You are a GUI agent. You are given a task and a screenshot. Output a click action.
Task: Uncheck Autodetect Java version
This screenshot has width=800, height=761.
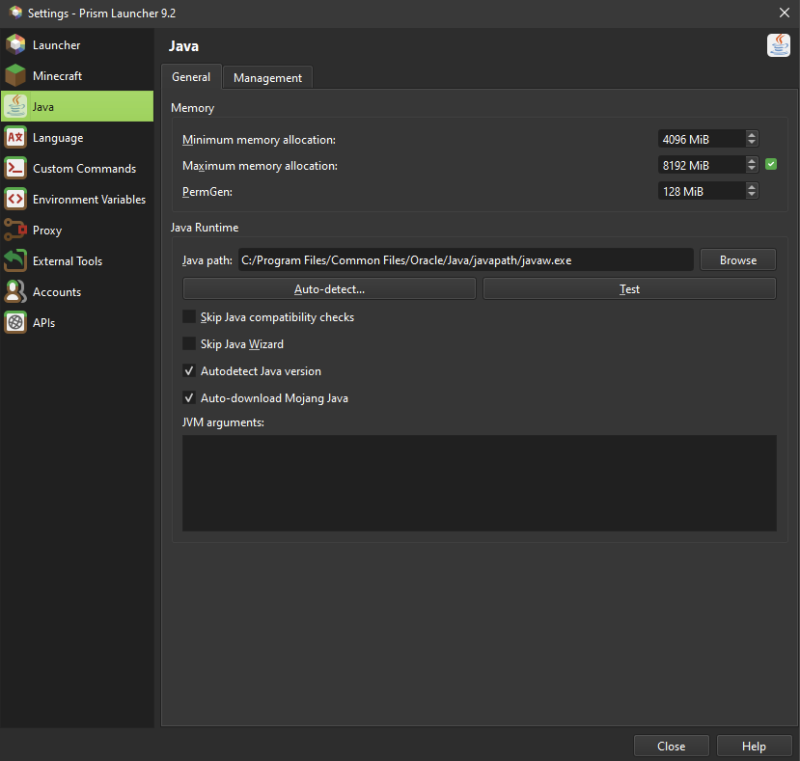(189, 371)
